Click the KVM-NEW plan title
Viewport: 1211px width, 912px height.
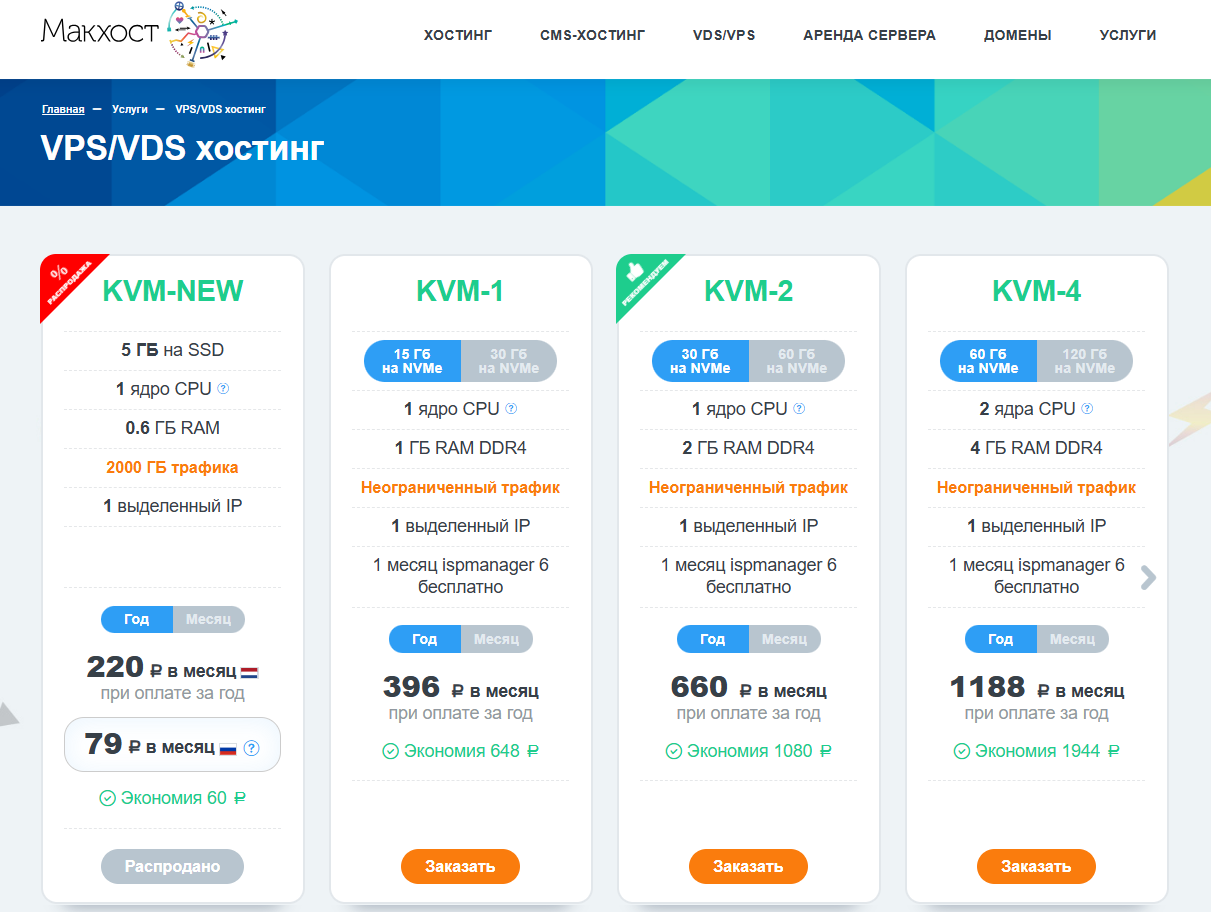(173, 291)
